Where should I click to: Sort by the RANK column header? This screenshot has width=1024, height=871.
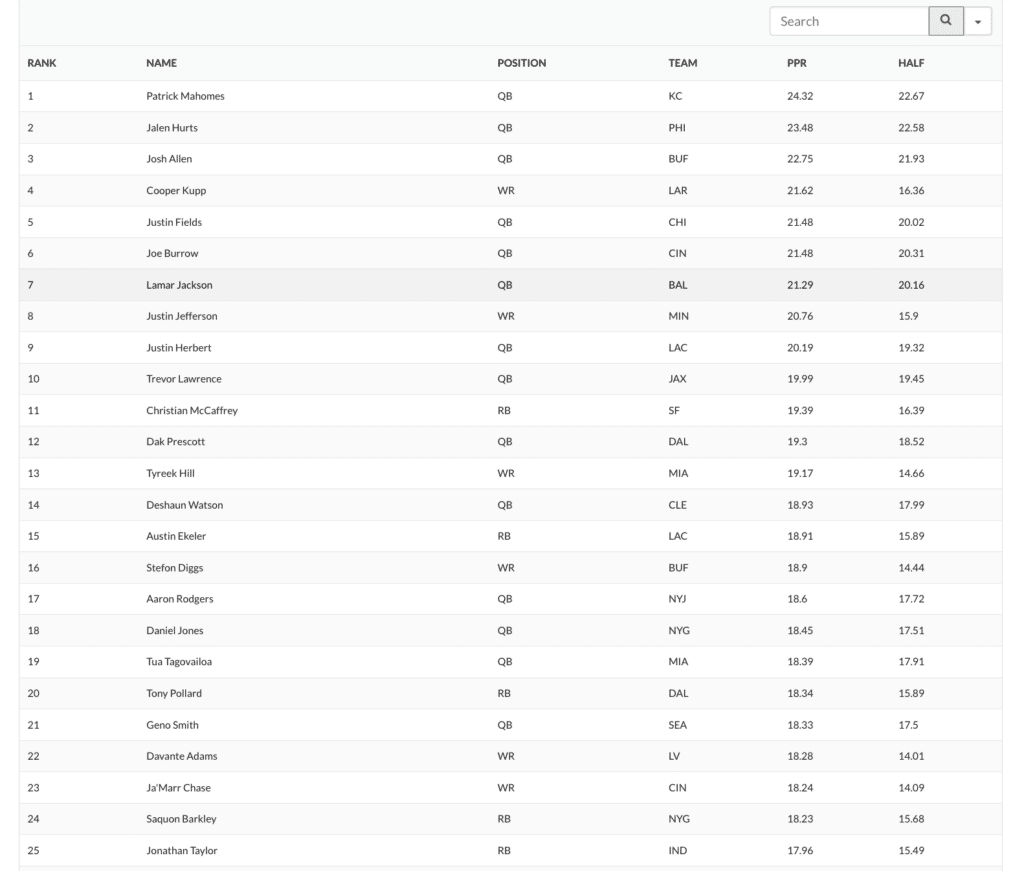tap(42, 63)
